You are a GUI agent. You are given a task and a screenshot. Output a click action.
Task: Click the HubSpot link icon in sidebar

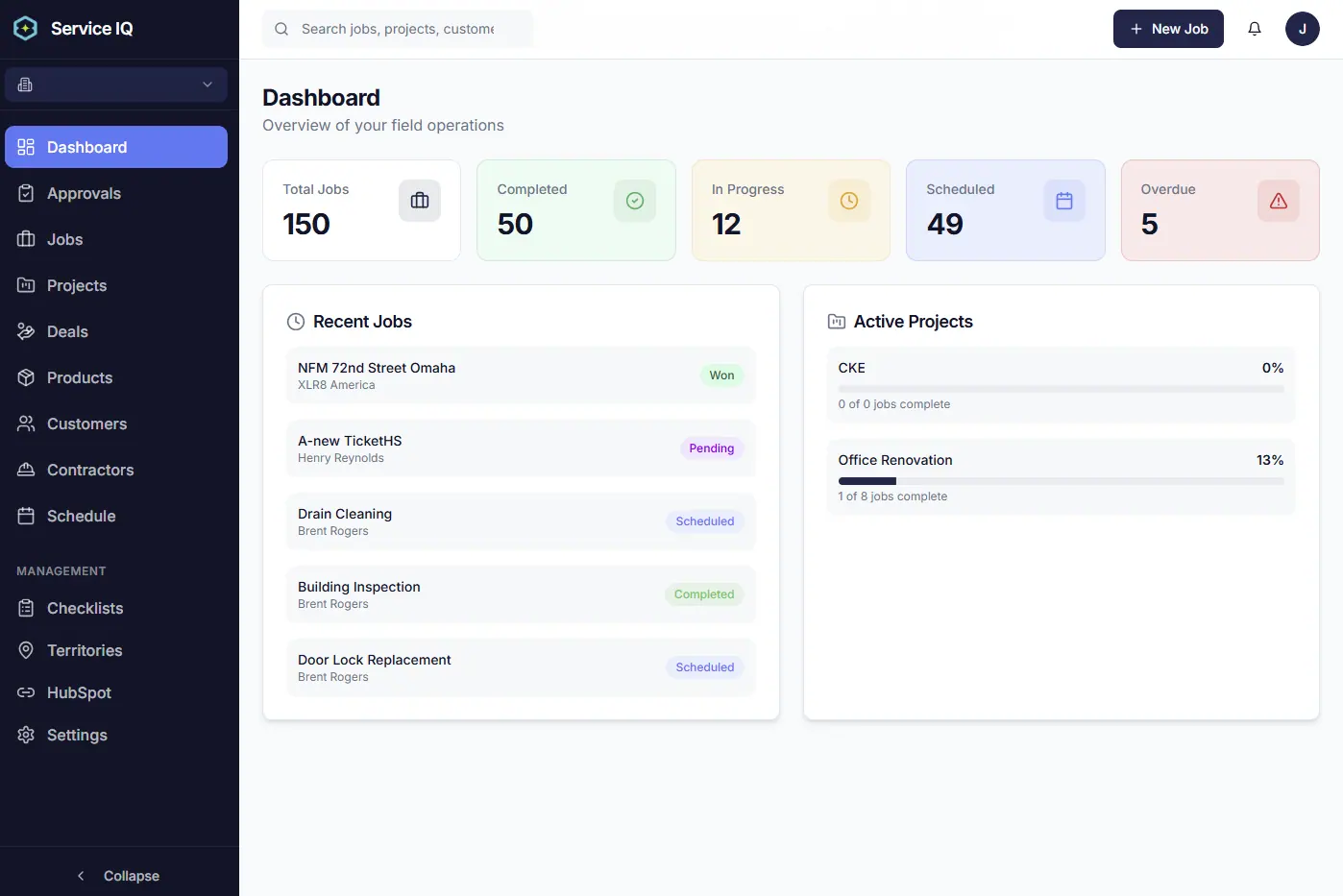[x=26, y=692]
